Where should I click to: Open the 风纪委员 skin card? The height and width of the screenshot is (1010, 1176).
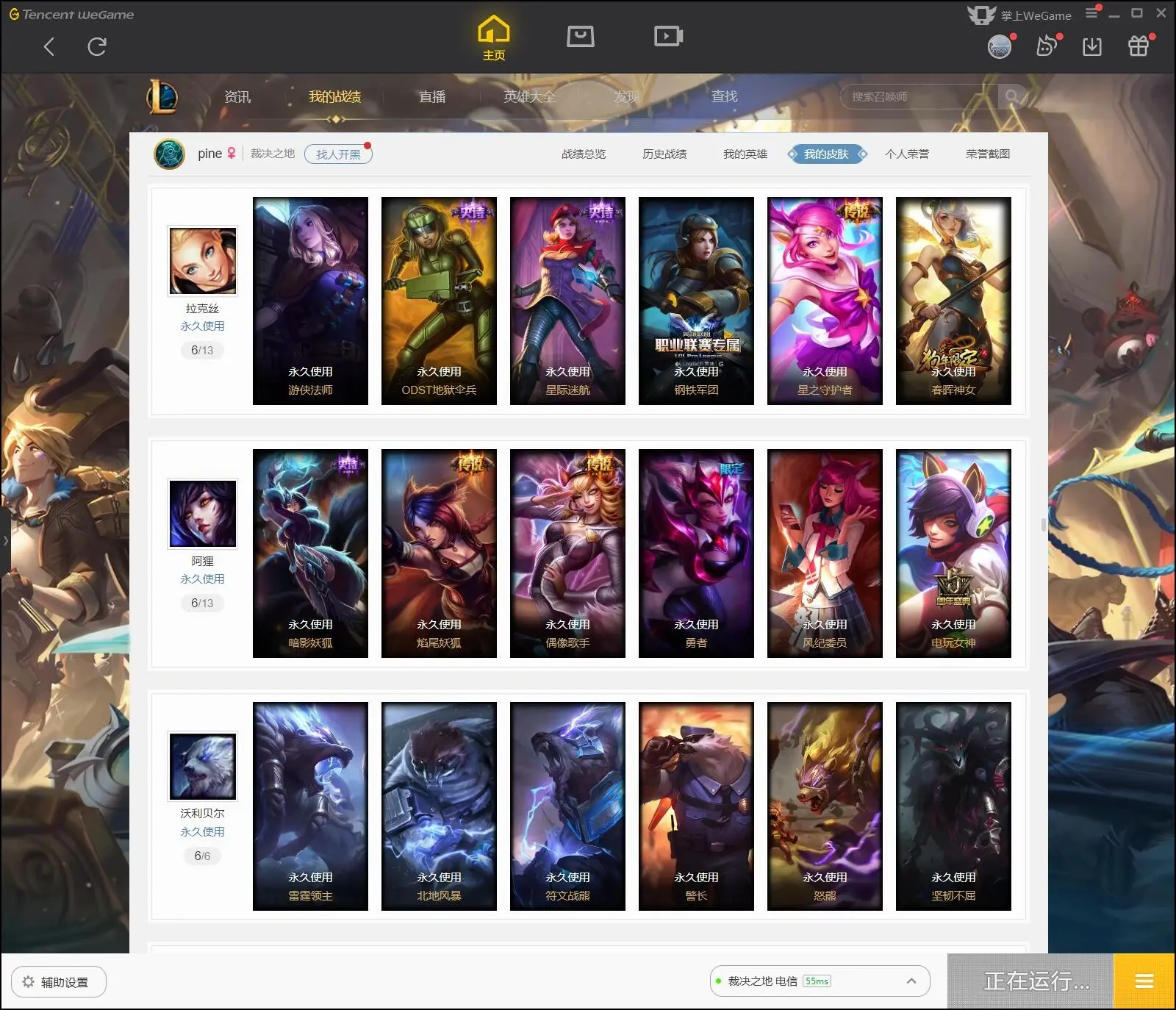point(825,554)
